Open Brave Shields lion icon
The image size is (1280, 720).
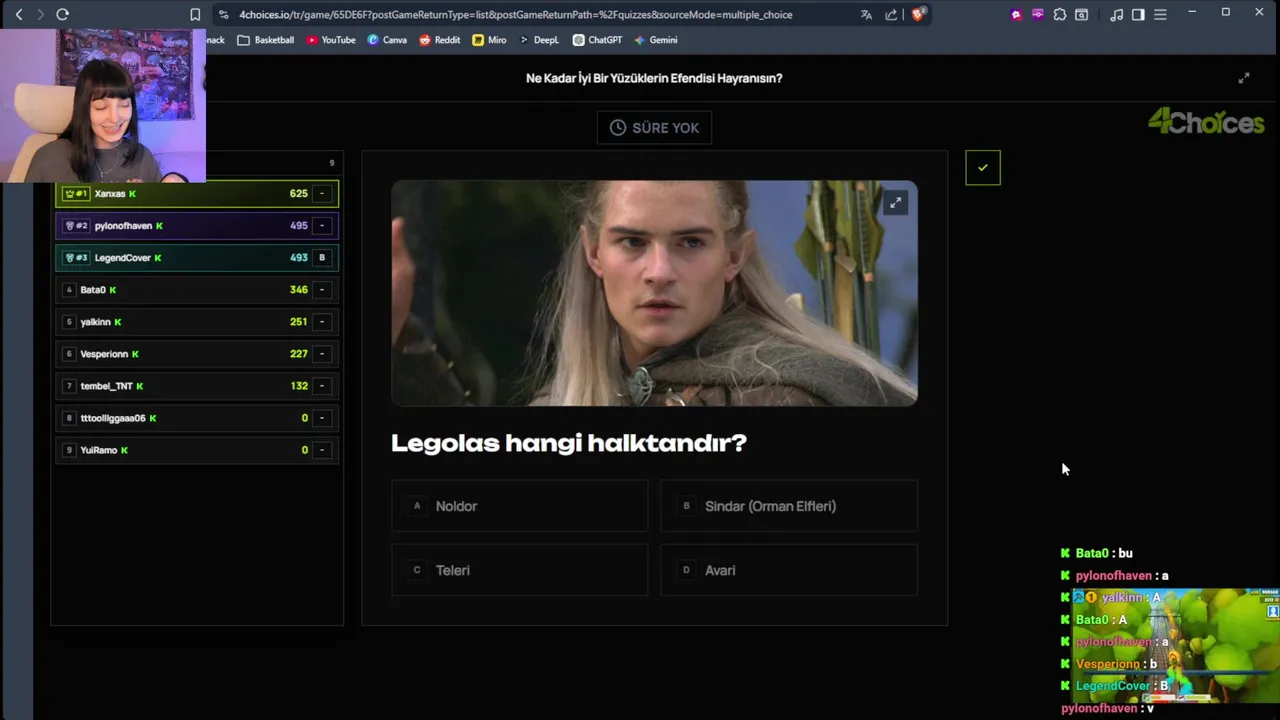click(x=919, y=14)
